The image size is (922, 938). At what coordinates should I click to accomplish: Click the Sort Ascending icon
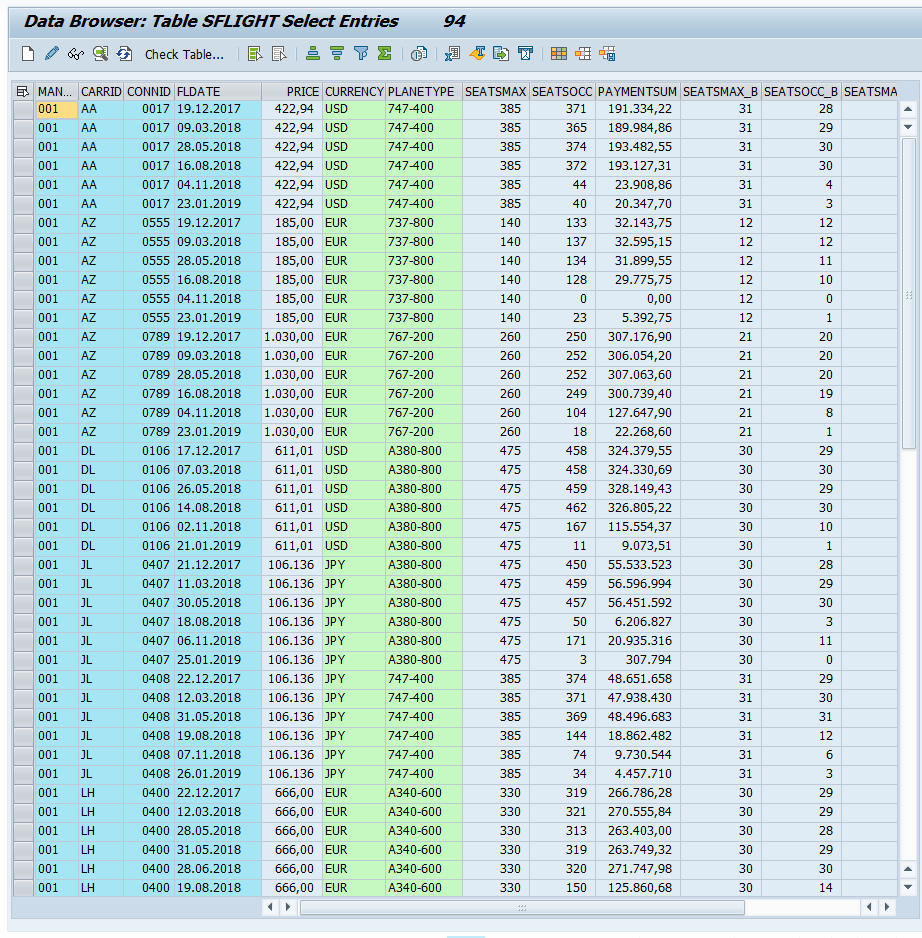pyautogui.click(x=312, y=54)
